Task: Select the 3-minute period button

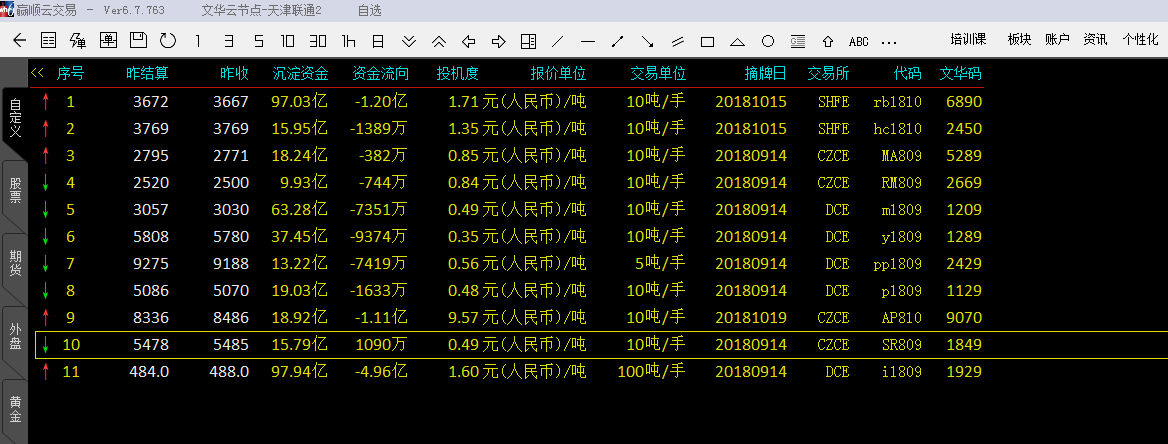Action: (228, 41)
